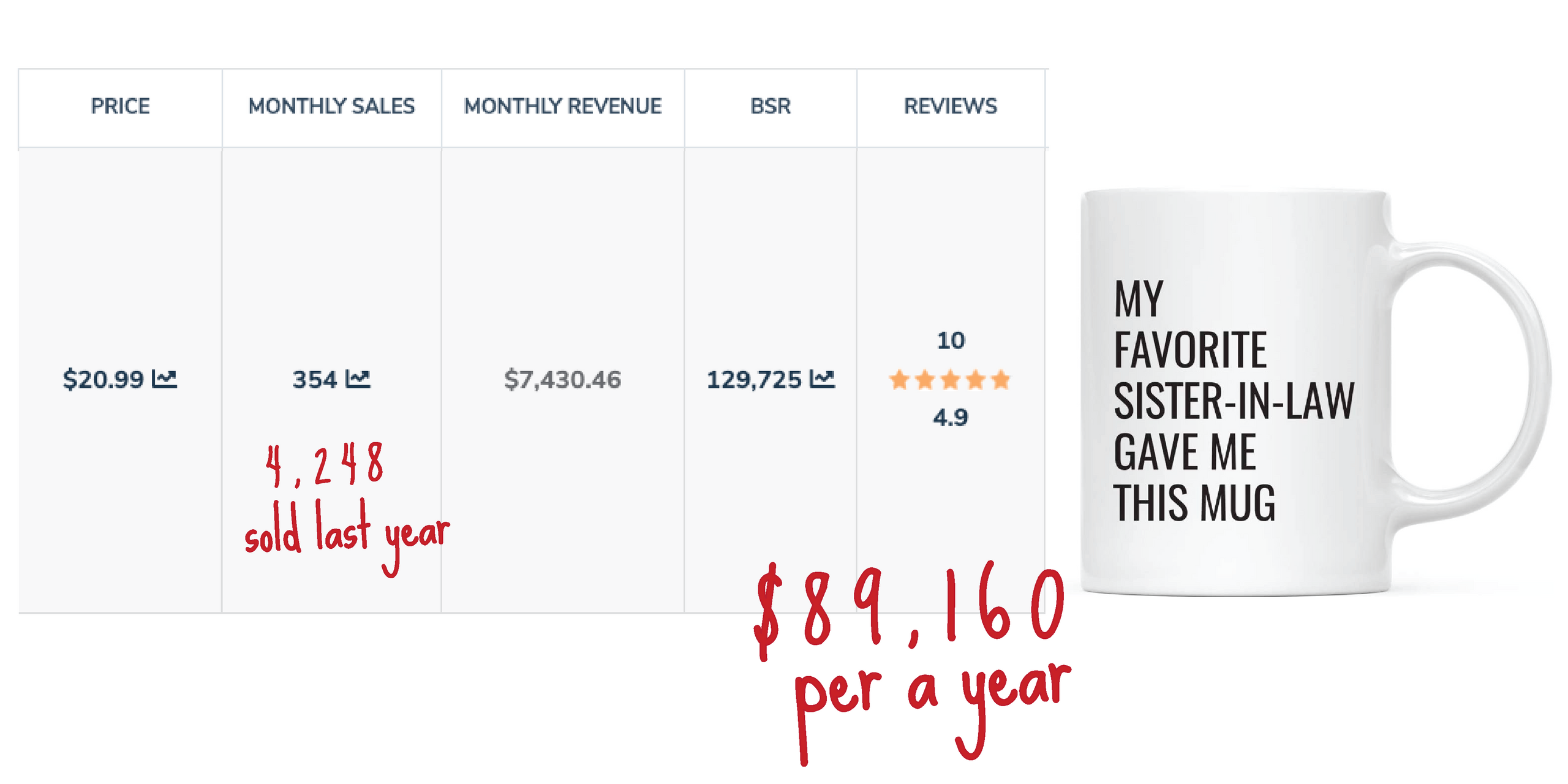Screen dimensions: 1568x784
Task: Click the 4.9 rating value
Action: click(x=951, y=418)
